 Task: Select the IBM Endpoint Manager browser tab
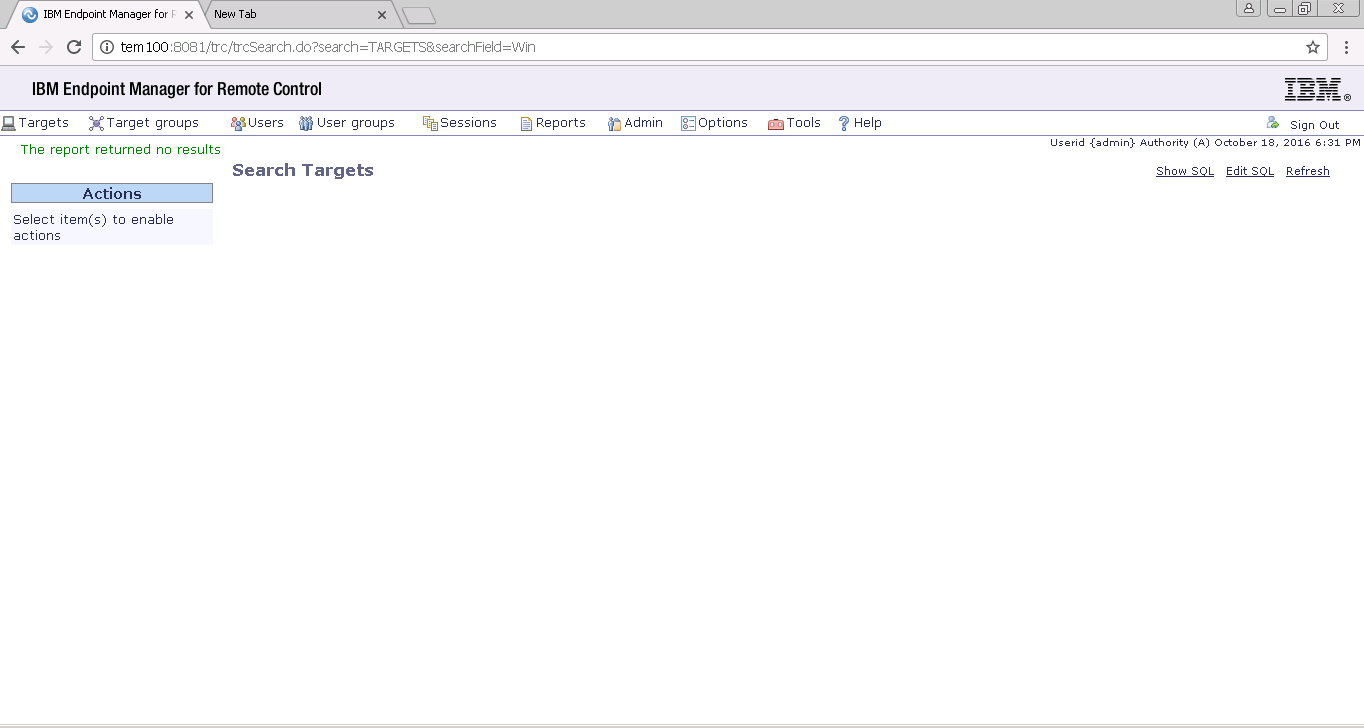point(106,15)
